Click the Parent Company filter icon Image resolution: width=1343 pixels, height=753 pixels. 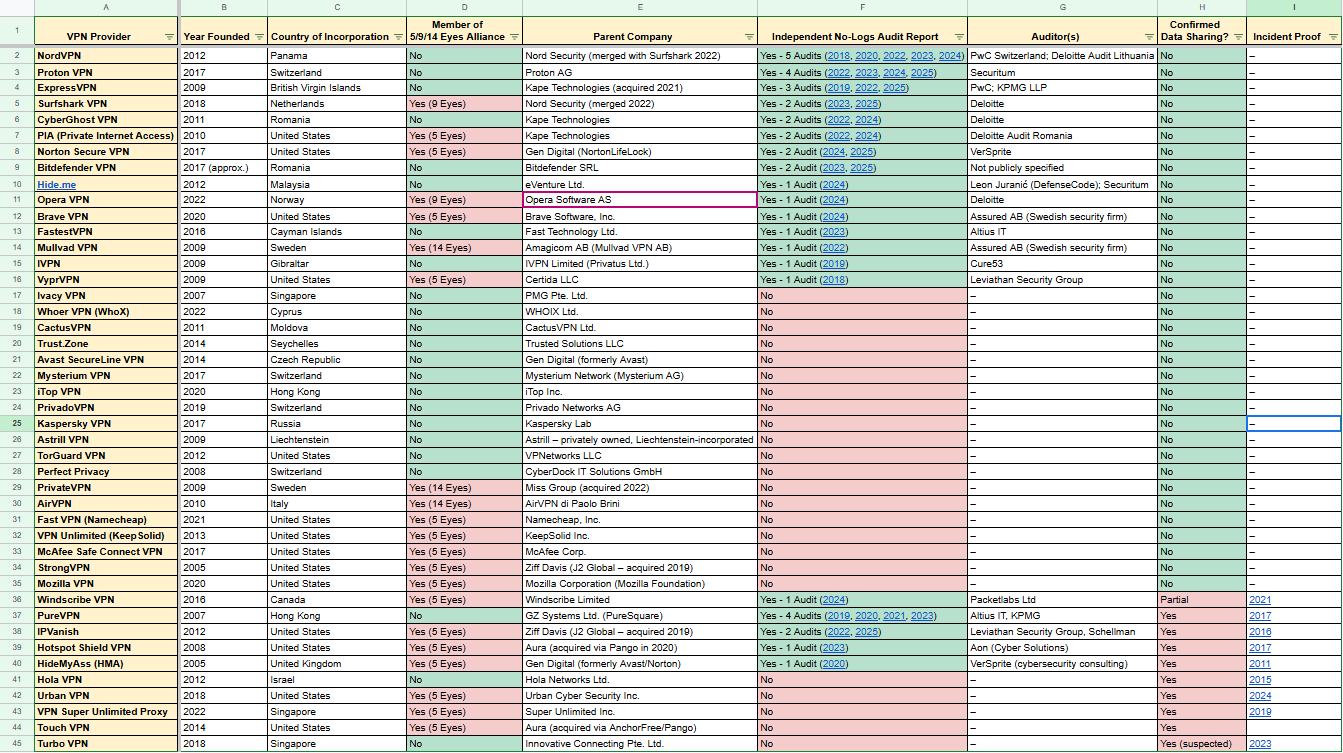(x=749, y=37)
